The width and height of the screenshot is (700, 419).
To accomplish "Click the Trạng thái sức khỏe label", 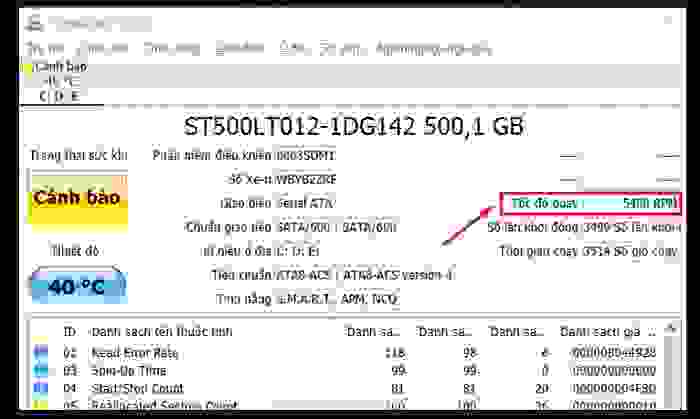I will [x=79, y=155].
